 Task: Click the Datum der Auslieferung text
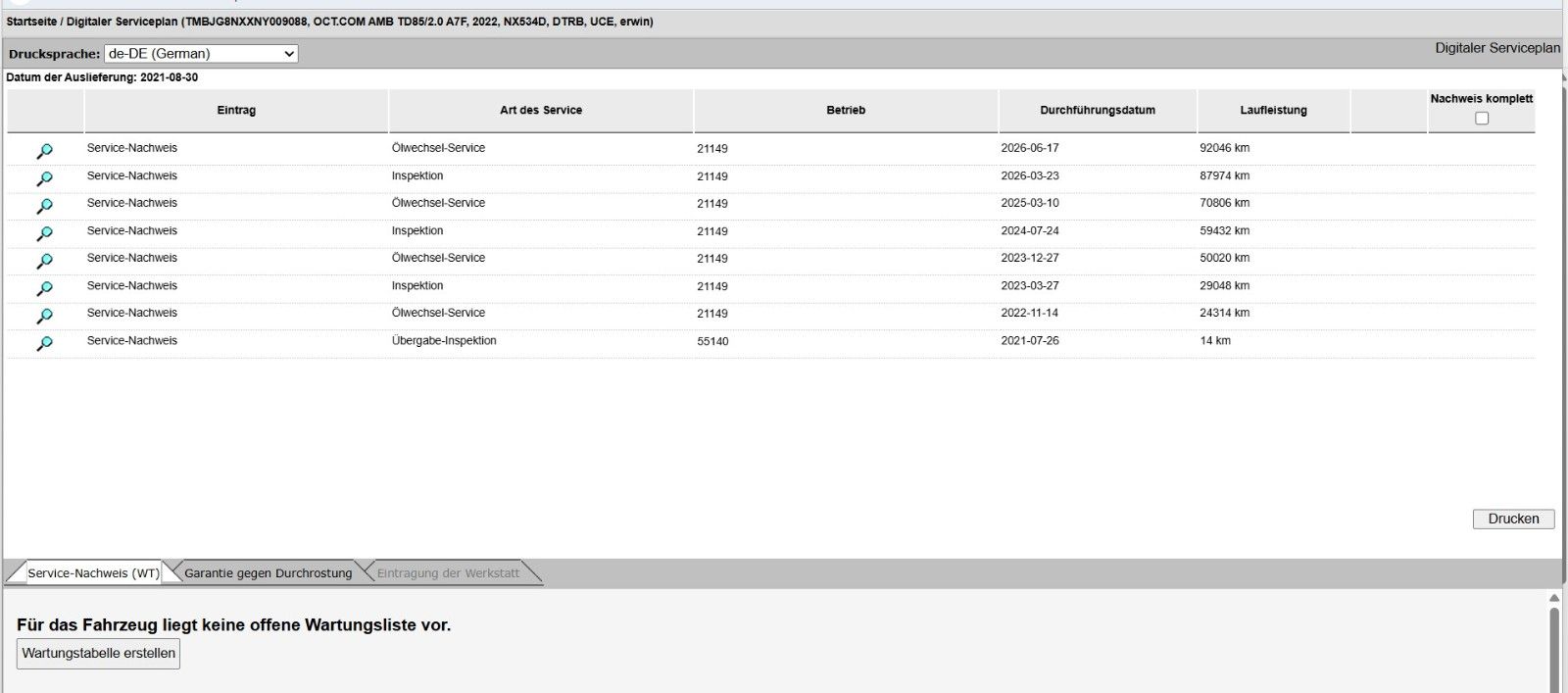tap(102, 76)
